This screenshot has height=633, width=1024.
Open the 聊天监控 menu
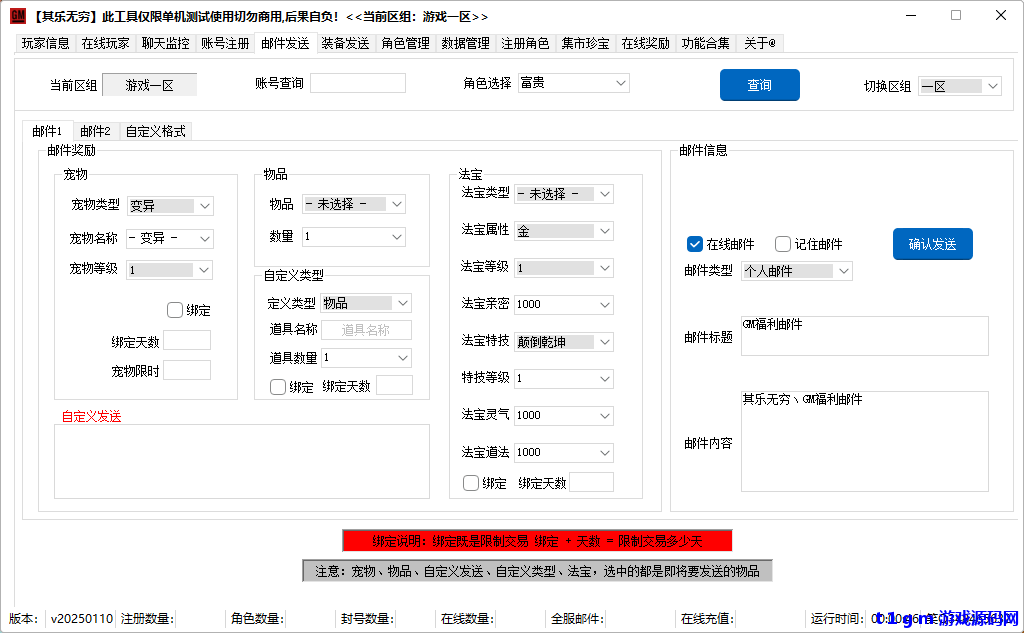click(164, 43)
